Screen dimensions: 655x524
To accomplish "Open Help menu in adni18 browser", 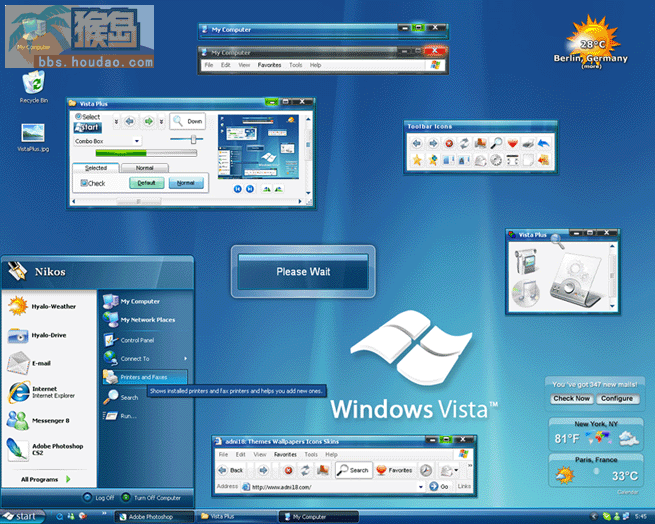I will tap(331, 454).
